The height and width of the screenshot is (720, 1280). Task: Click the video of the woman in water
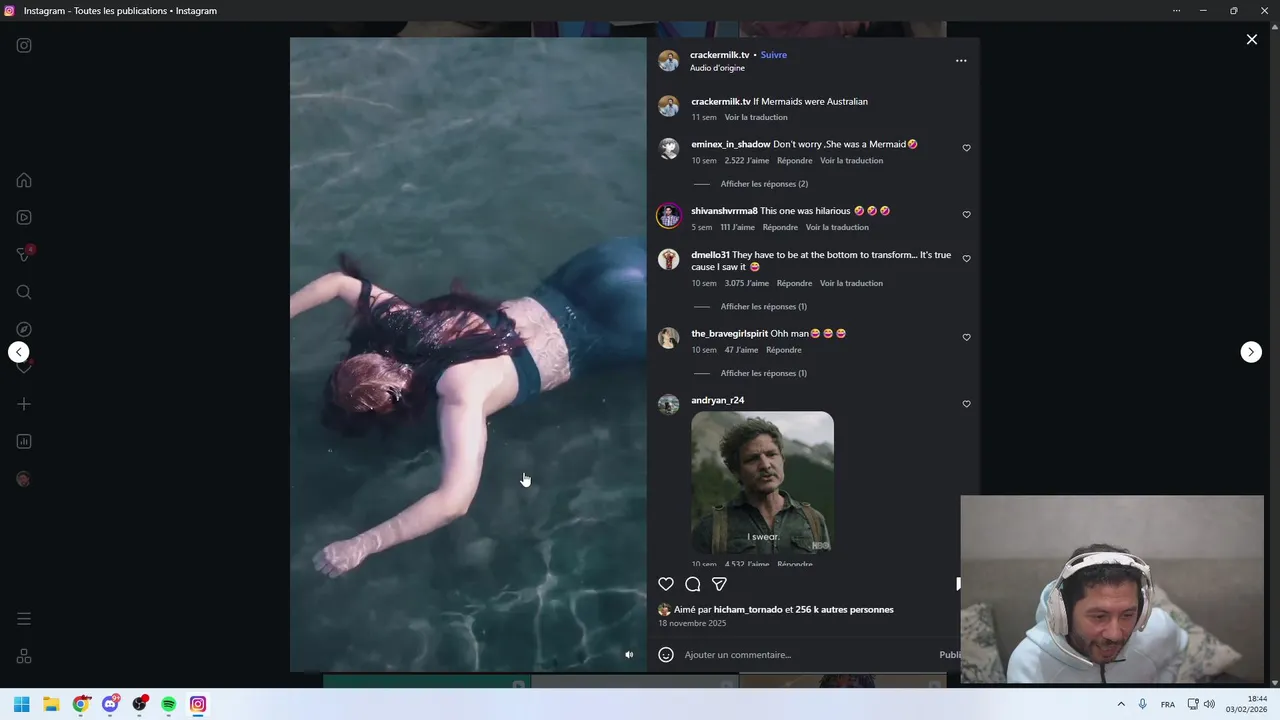[468, 355]
